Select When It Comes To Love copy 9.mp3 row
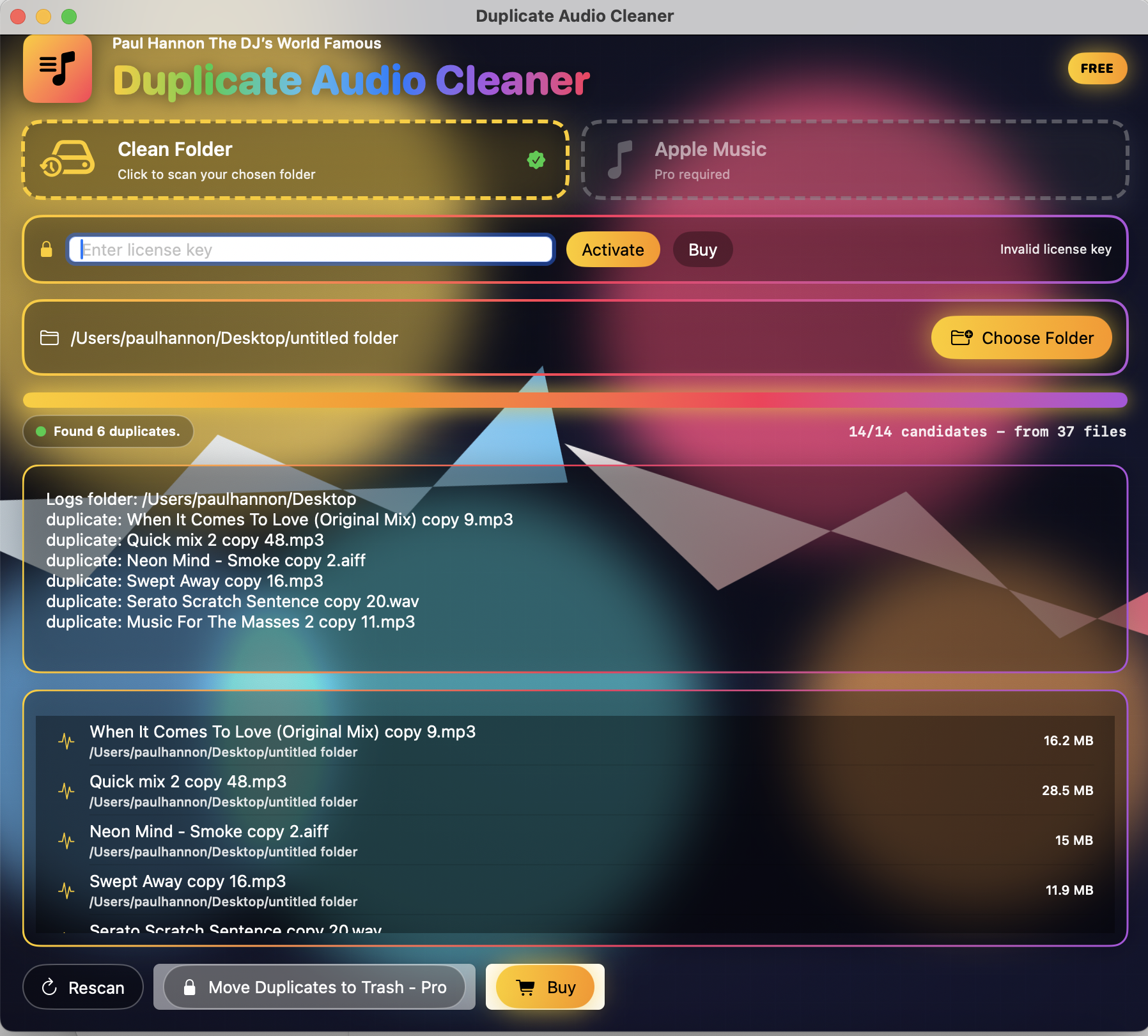The image size is (1148, 1036). [x=575, y=741]
